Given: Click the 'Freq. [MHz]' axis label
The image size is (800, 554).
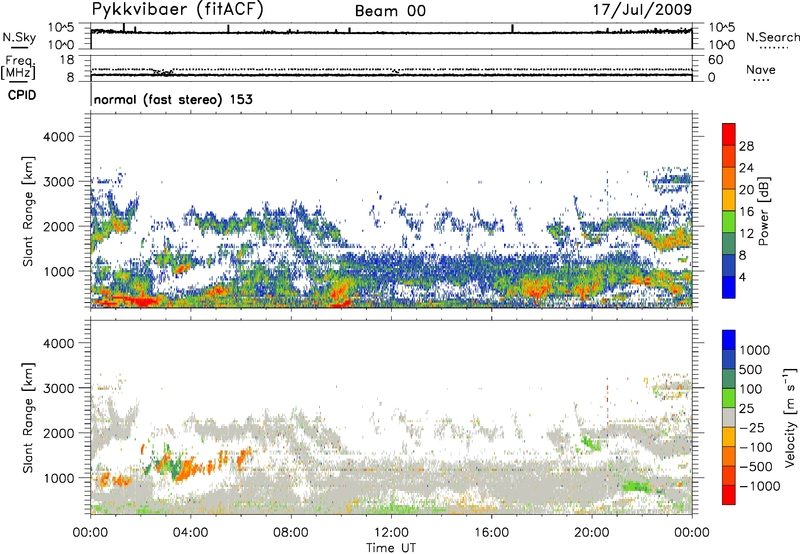Looking at the screenshot, I should (x=18, y=67).
